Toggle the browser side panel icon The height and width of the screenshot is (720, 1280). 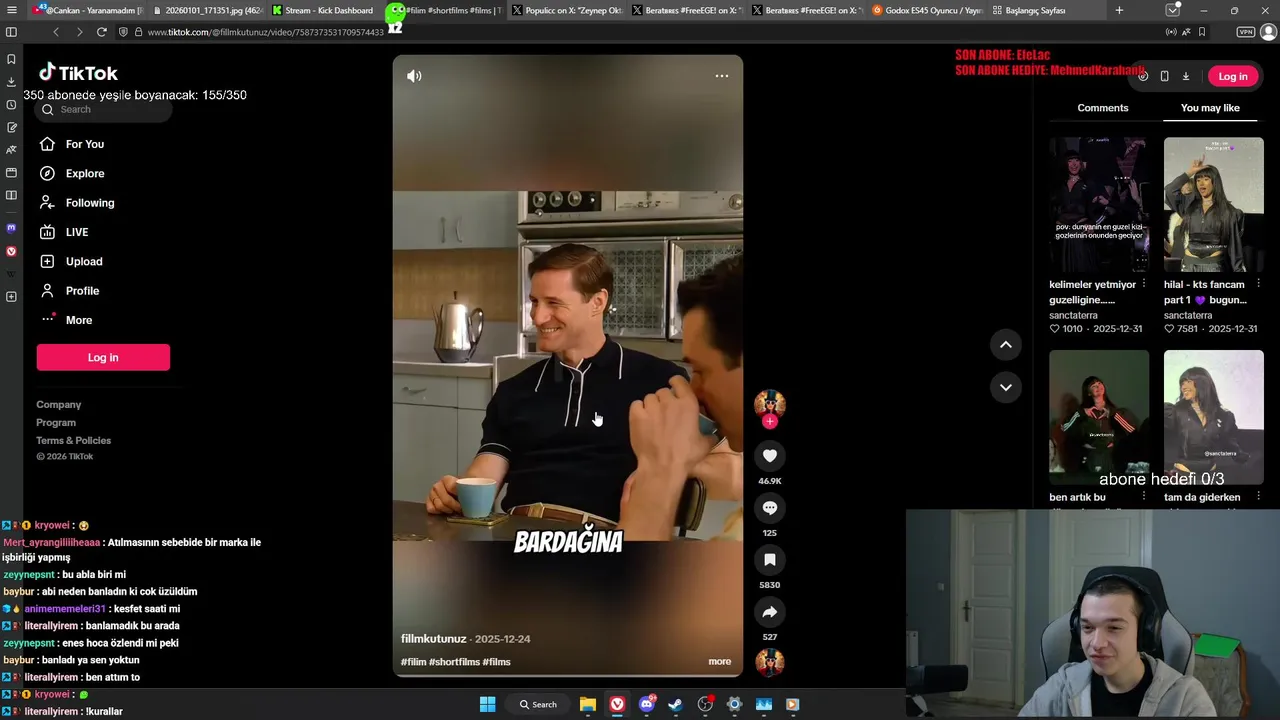pyautogui.click(x=11, y=32)
